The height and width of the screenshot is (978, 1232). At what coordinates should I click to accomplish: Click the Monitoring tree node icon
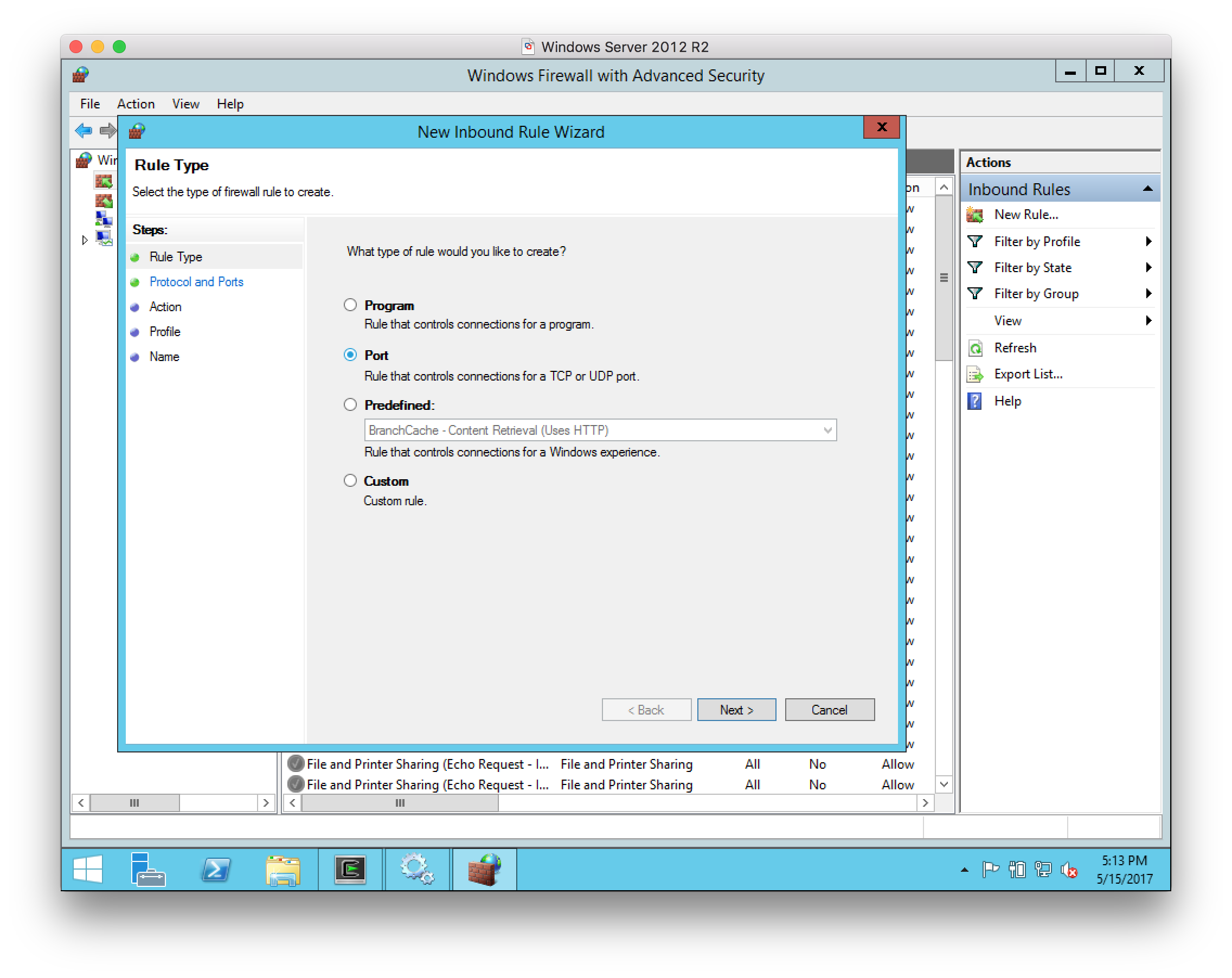tap(105, 237)
